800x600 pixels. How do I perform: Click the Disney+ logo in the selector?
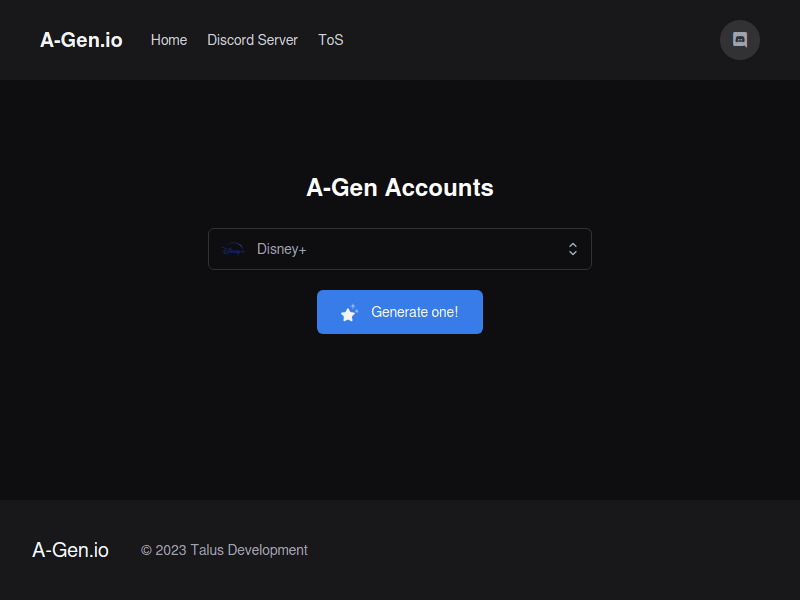233,249
